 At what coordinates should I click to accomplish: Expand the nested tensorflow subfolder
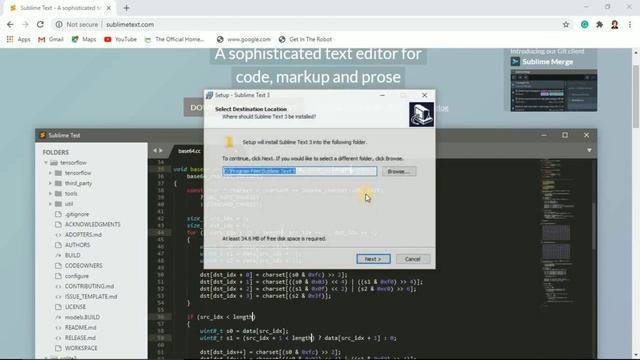tap(50, 173)
